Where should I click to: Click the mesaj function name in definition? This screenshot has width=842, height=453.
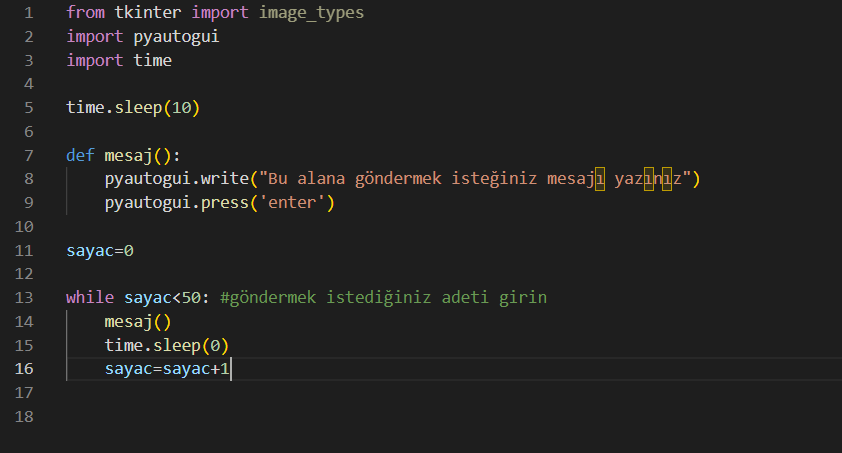click(128, 156)
